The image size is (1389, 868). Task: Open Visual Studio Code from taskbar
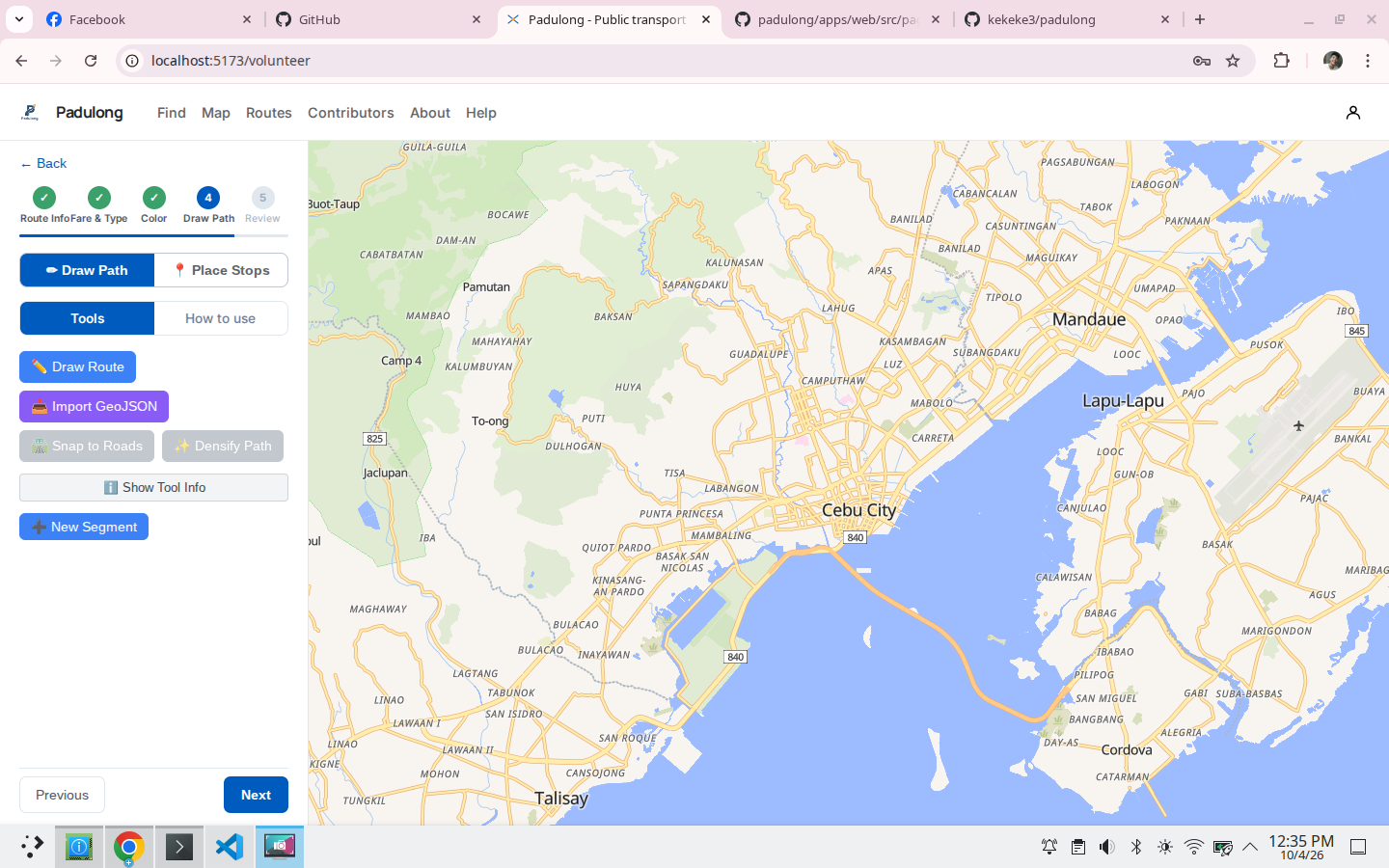(229, 847)
